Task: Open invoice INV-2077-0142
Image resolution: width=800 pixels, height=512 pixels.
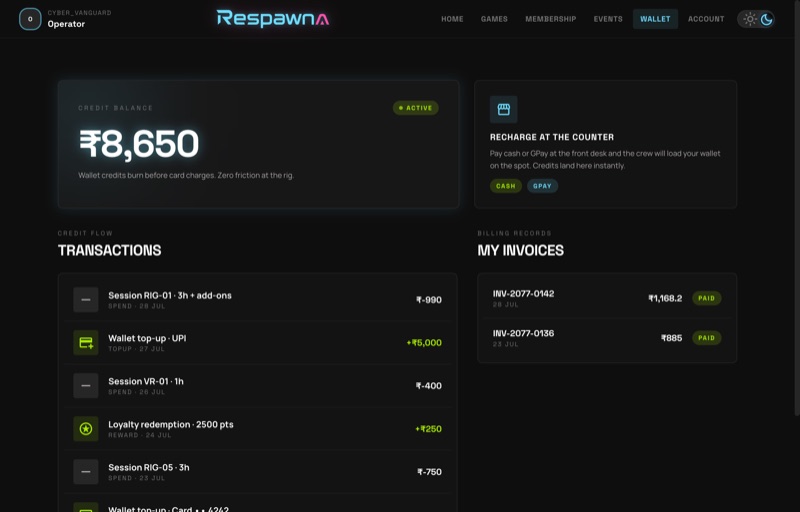Action: (607, 298)
